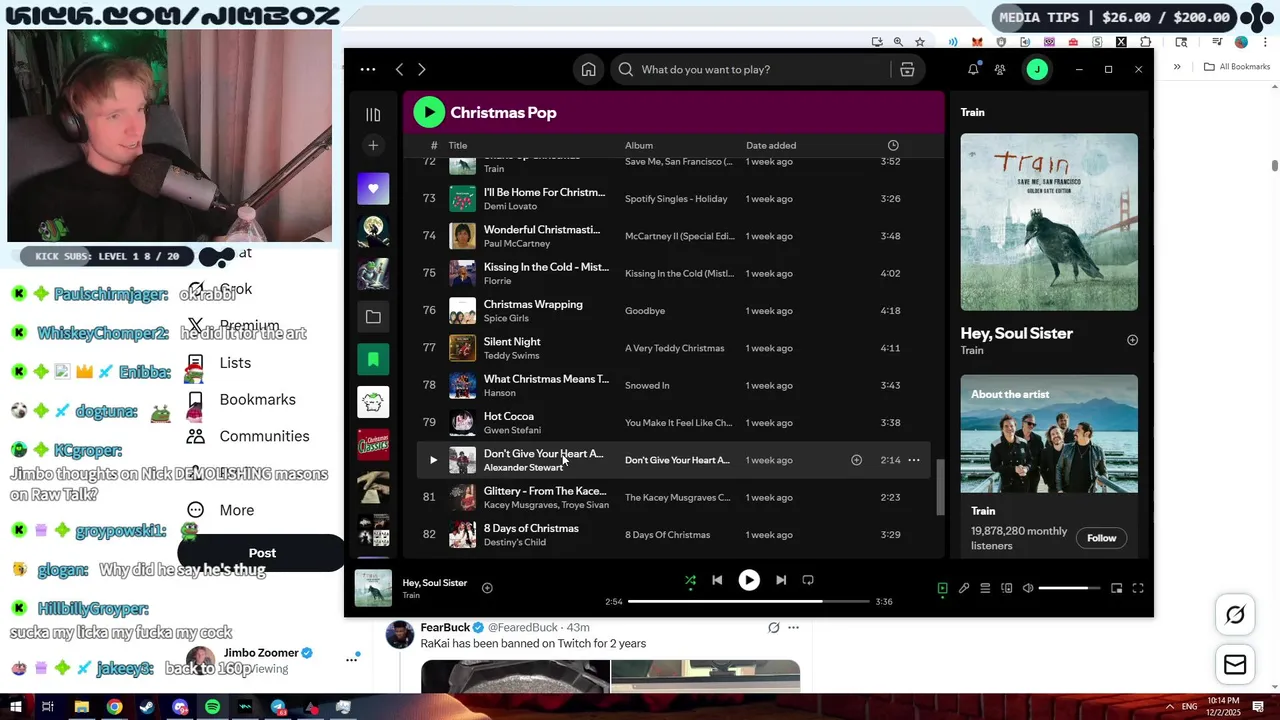Screen dimensions: 1280x720
Task: Click the Title column header
Action: click(x=458, y=145)
